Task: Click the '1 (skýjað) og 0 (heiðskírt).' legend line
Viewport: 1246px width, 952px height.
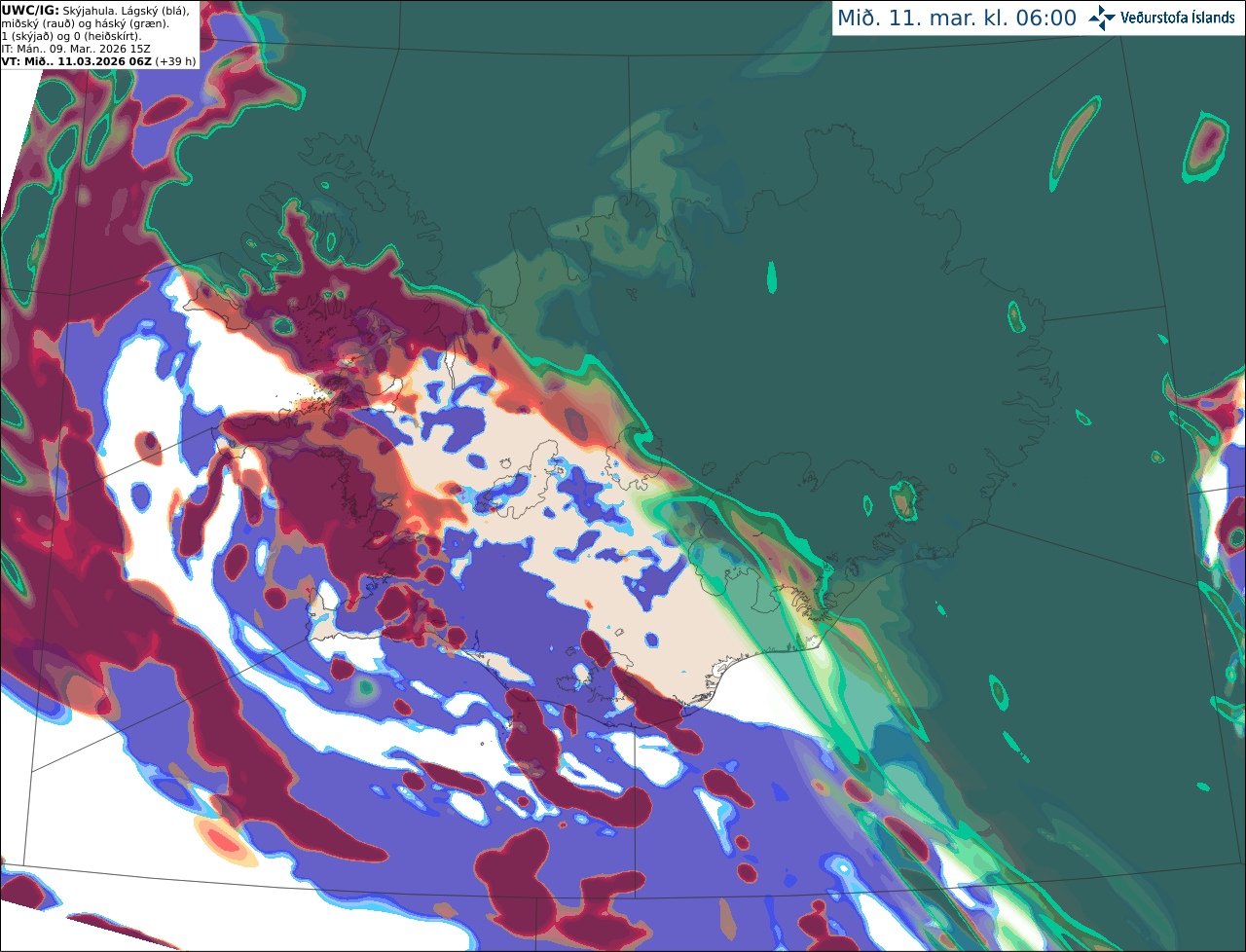Action: [x=71, y=36]
